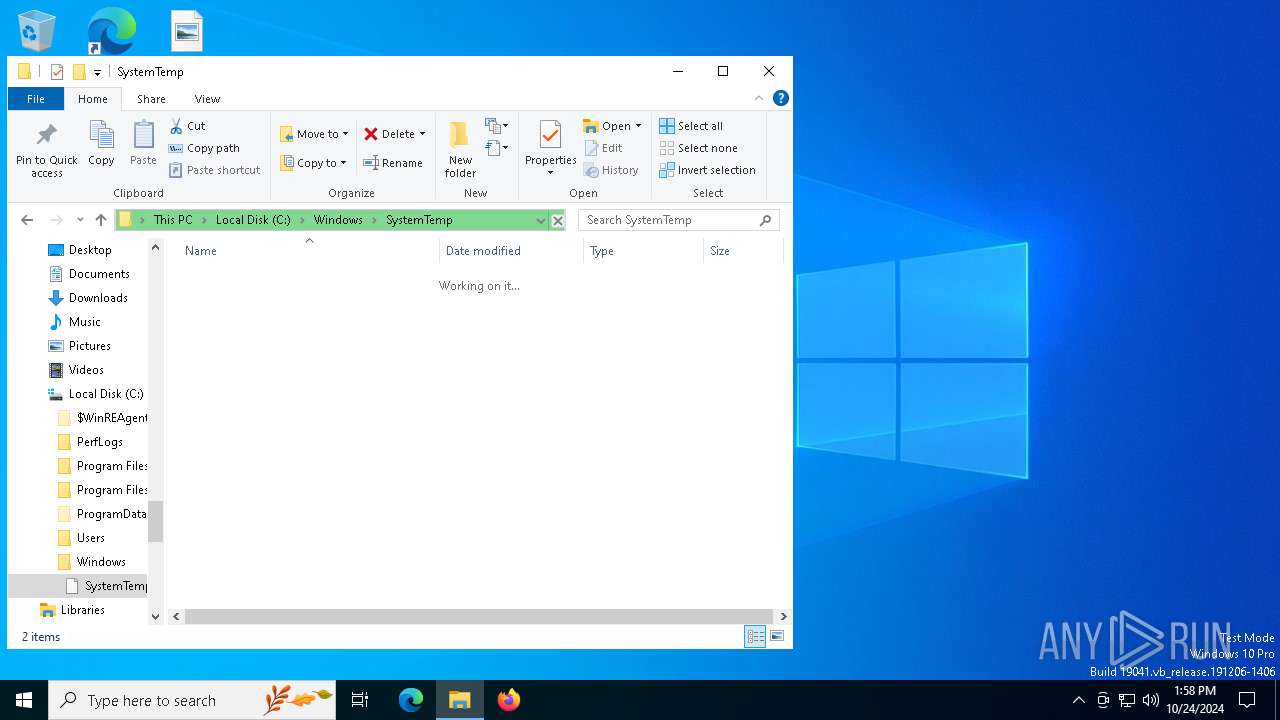Viewport: 1280px width, 720px height.
Task: Switch to the Home ribbon tab
Action: point(93,99)
